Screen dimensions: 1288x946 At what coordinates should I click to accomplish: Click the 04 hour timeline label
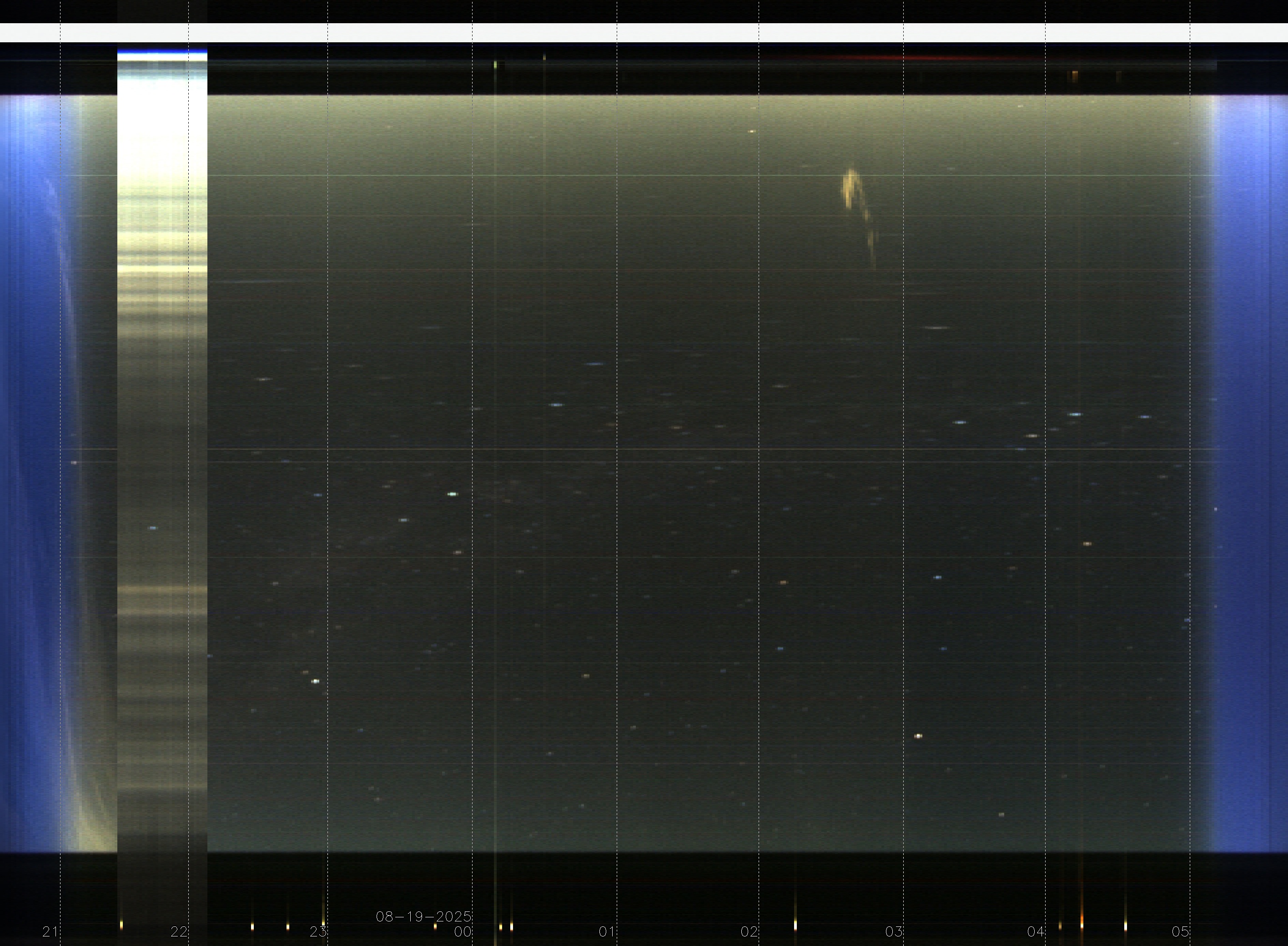click(x=1036, y=932)
